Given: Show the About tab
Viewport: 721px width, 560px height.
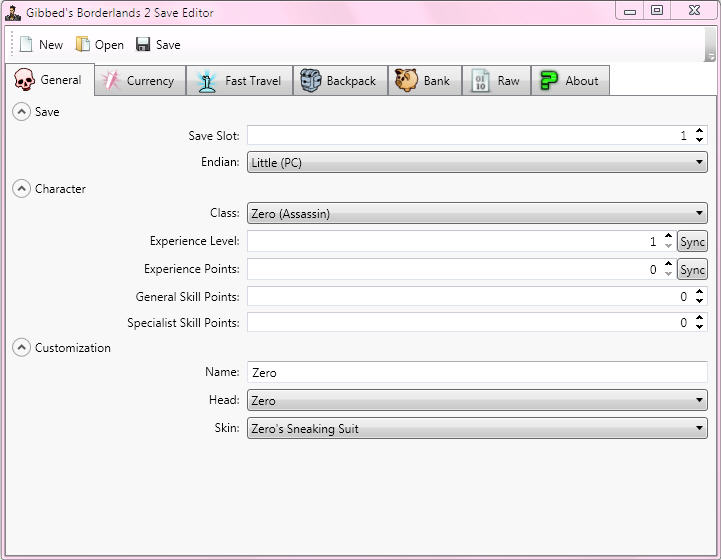Looking at the screenshot, I should tap(571, 80).
